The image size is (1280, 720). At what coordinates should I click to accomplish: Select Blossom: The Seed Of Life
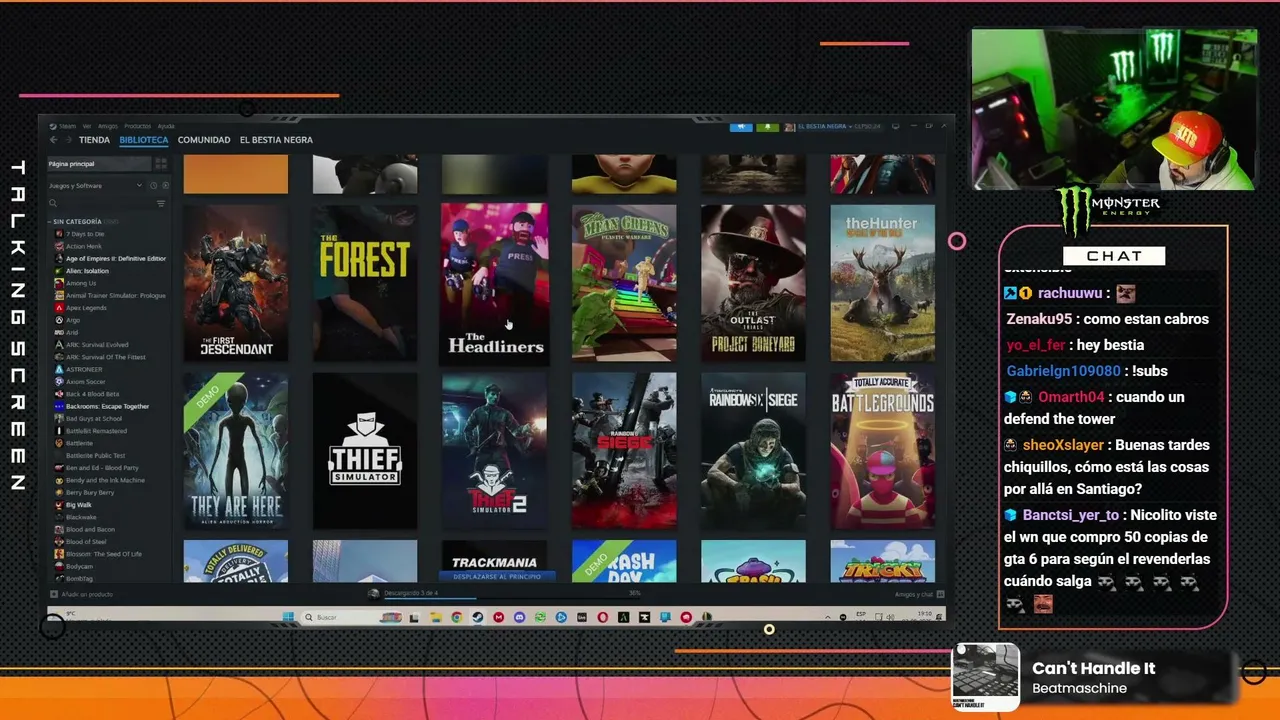pyautogui.click(x=104, y=554)
